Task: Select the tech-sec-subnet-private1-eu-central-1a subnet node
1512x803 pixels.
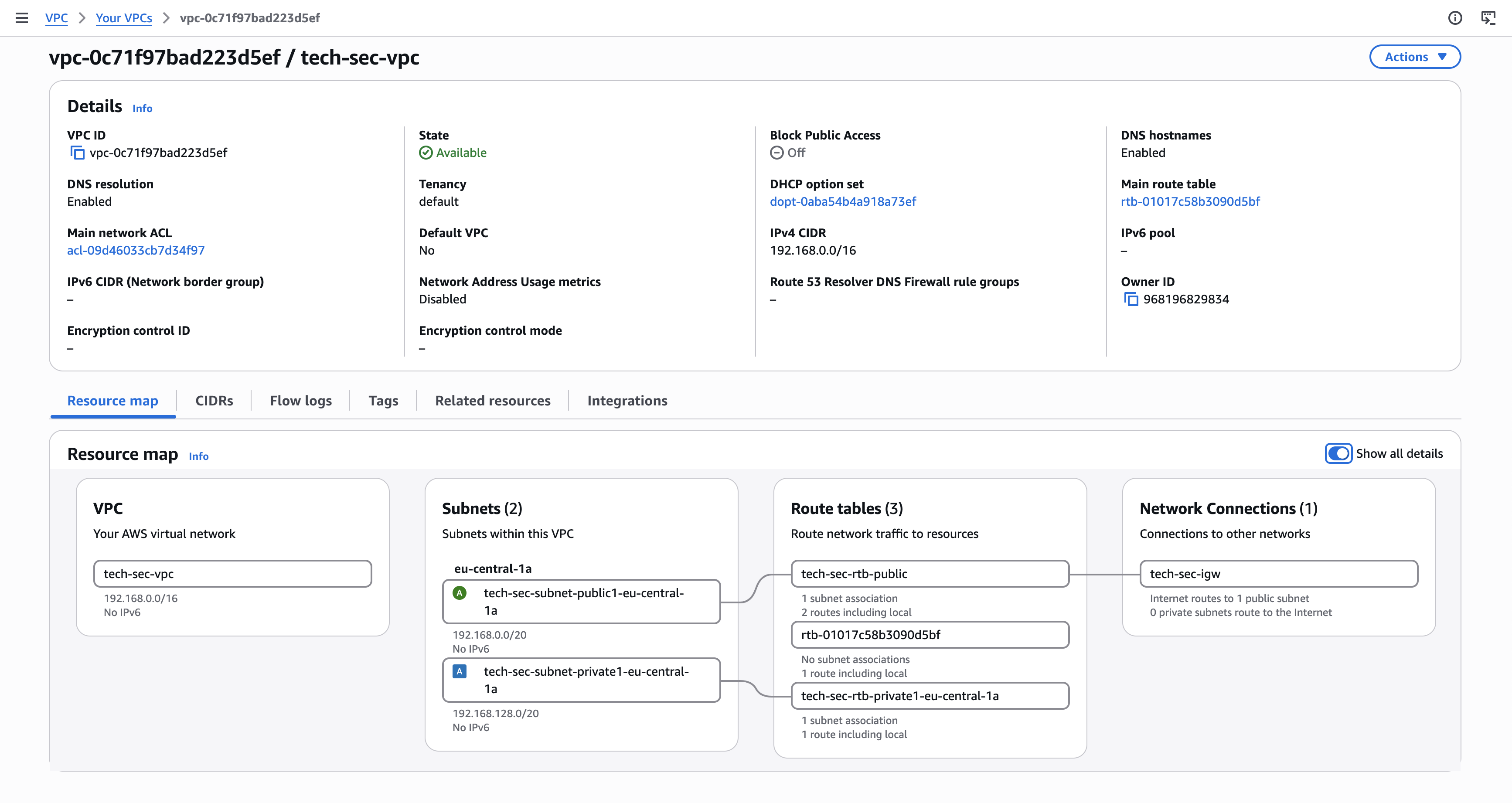Action: click(581, 680)
